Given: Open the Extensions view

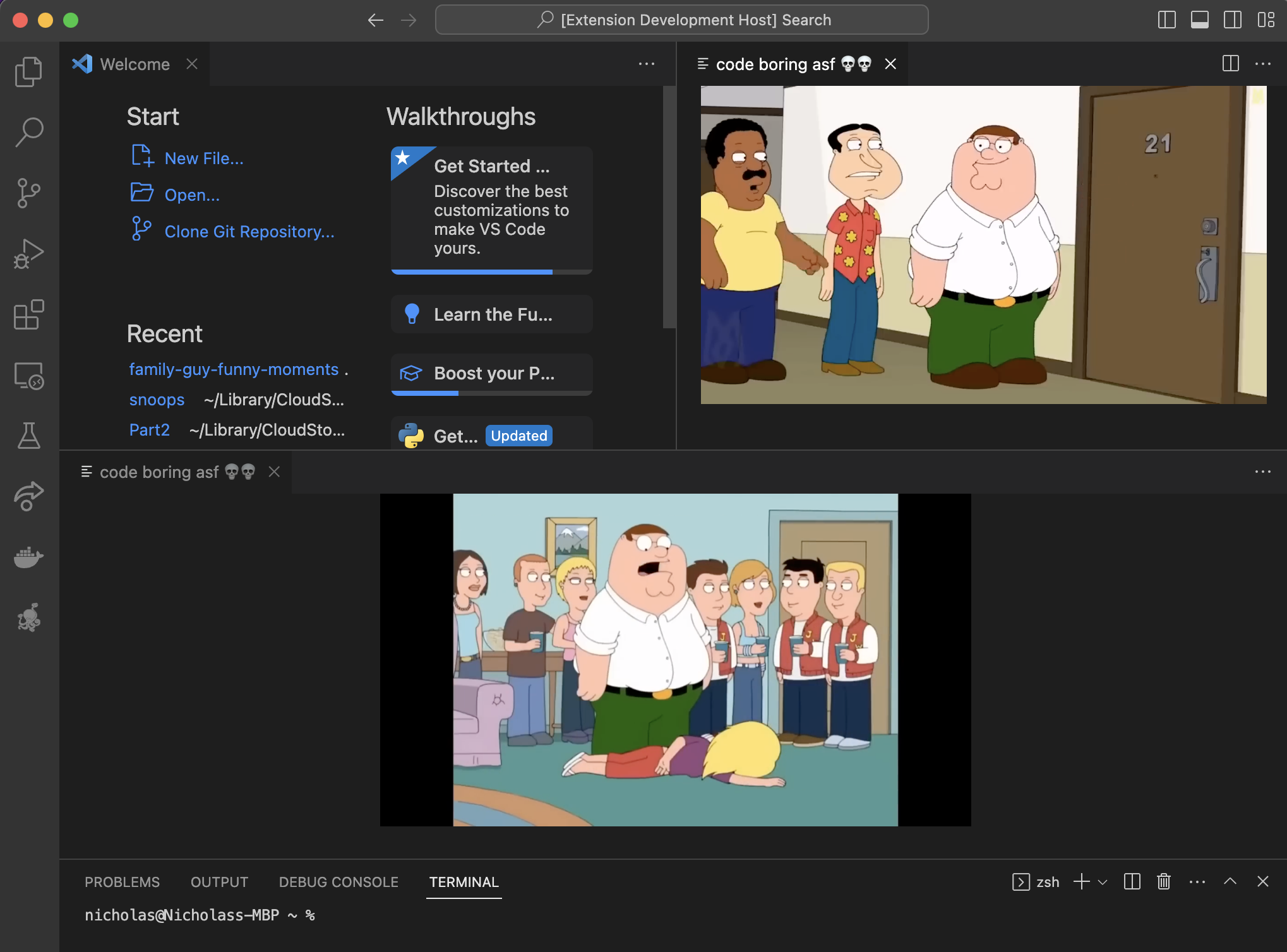Looking at the screenshot, I should pyautogui.click(x=28, y=315).
